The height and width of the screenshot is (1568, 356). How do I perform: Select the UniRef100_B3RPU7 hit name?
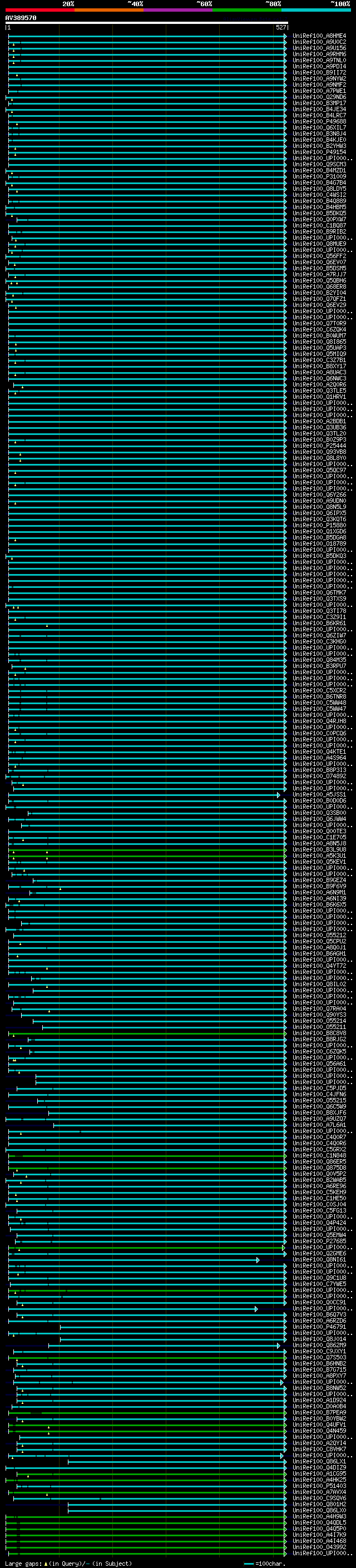coord(319,666)
